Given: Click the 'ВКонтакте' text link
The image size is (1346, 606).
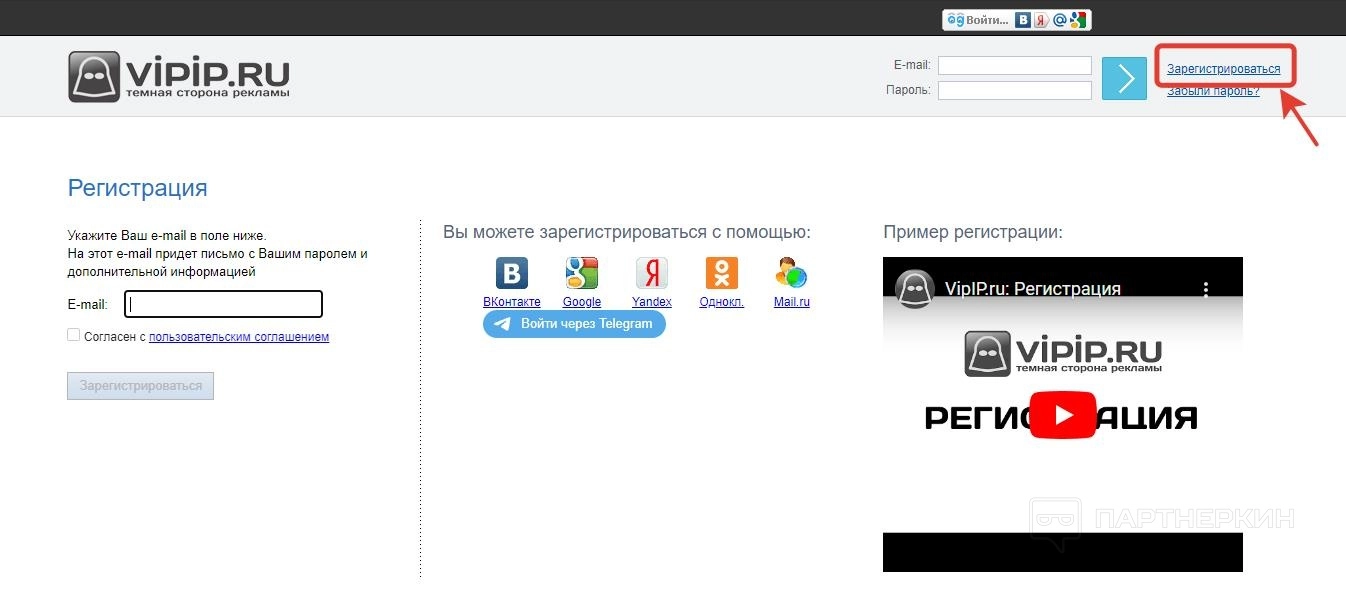Looking at the screenshot, I should (x=512, y=302).
